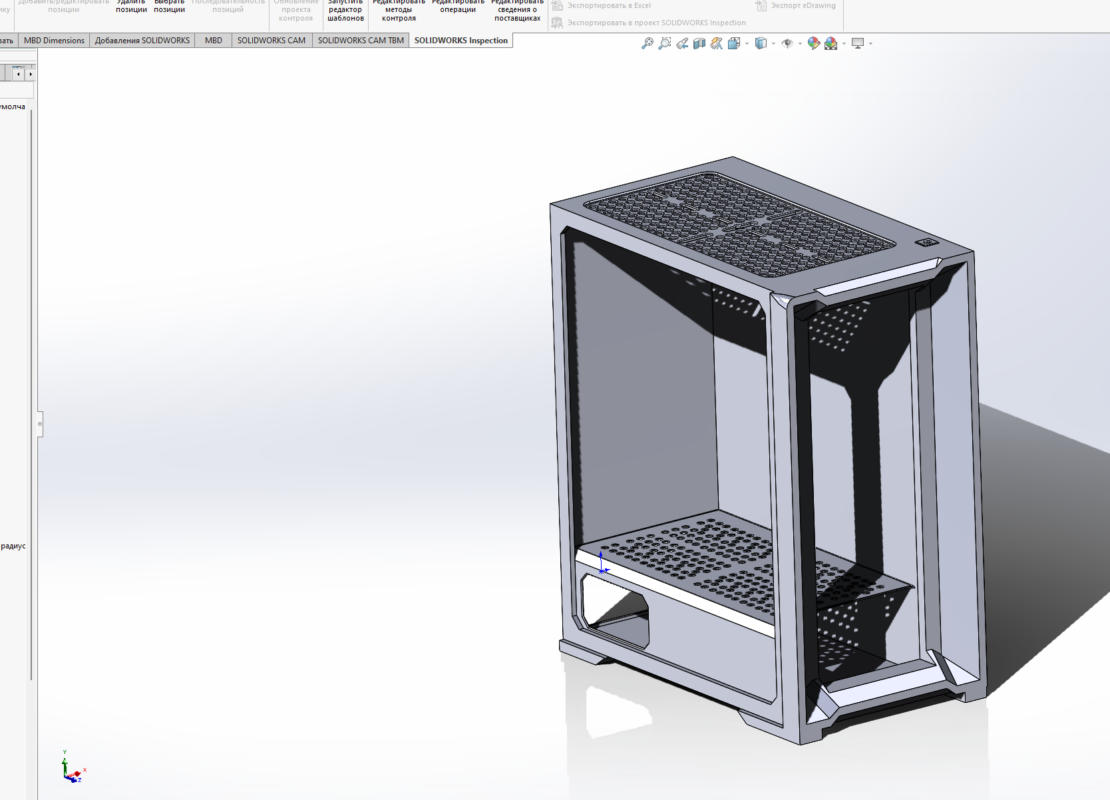Open the Добавления SOLIDWORKS tab
1110x800 pixels.
pyautogui.click(x=142, y=40)
